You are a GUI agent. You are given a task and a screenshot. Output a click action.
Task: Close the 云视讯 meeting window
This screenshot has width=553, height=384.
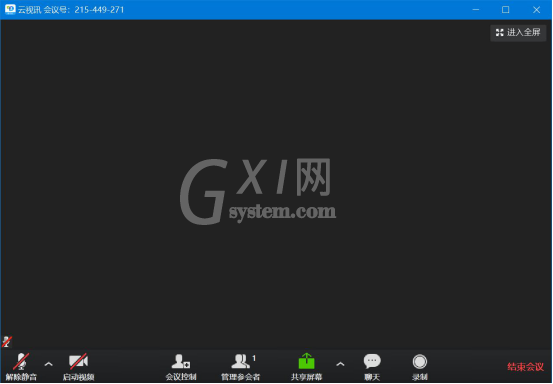[536, 10]
